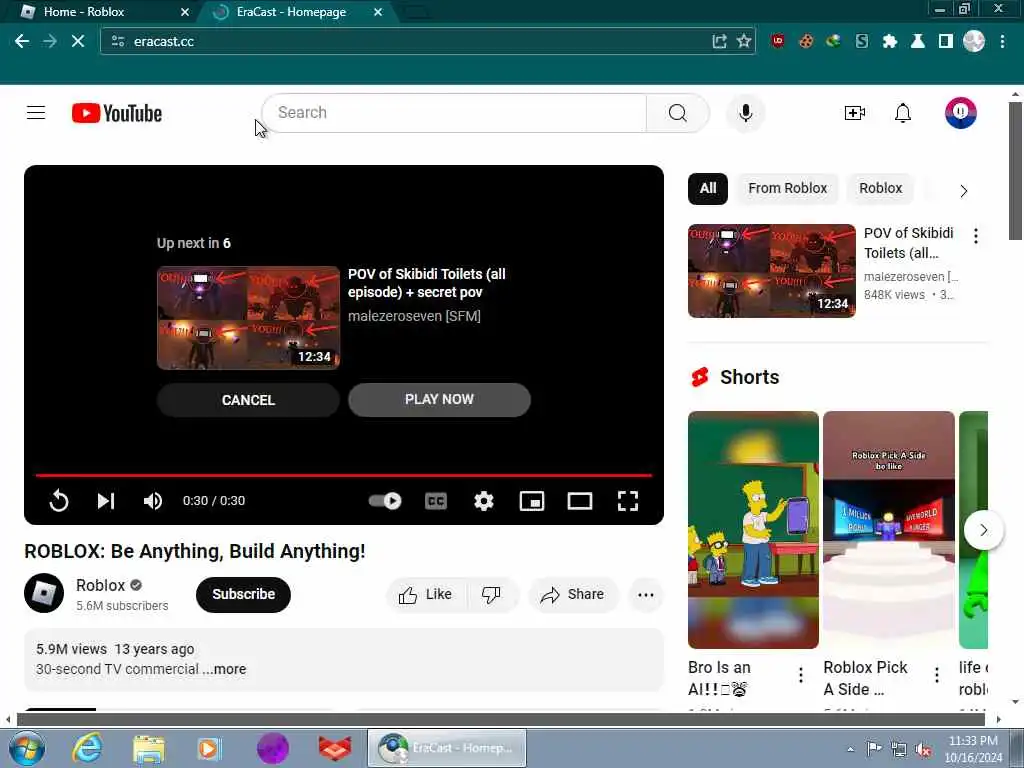Screen dimensions: 1024x768
Task: Mute the video volume speaker icon
Action: (x=153, y=501)
